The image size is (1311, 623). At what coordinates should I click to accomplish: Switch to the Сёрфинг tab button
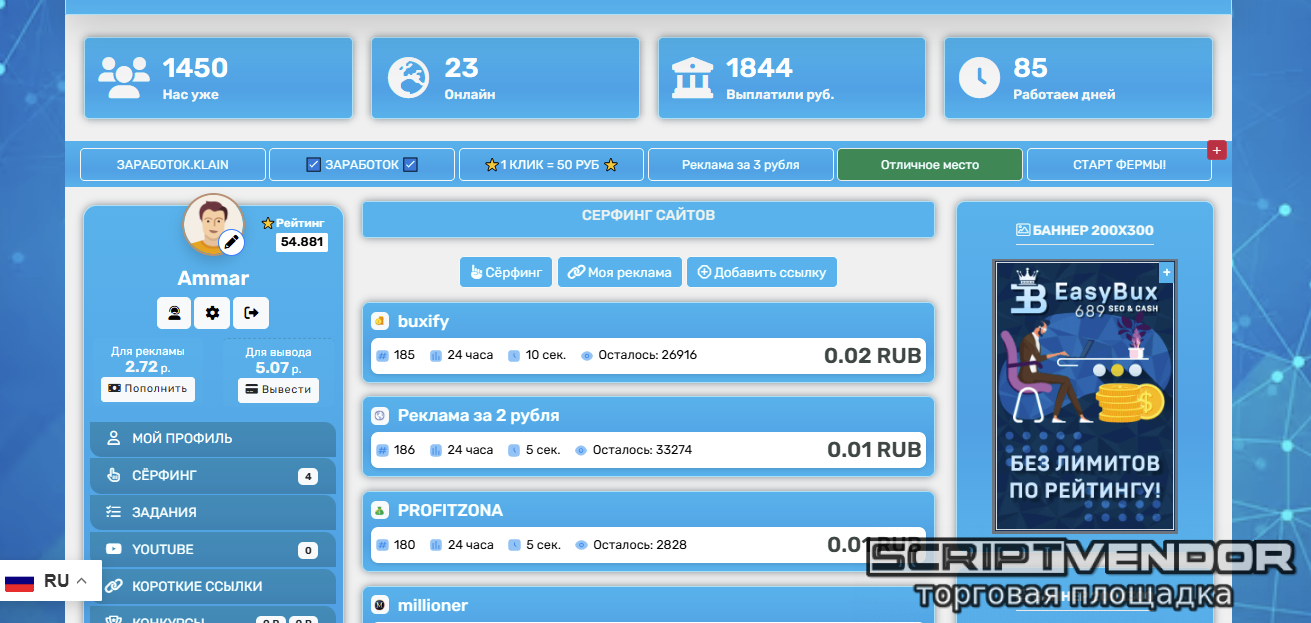pyautogui.click(x=506, y=272)
